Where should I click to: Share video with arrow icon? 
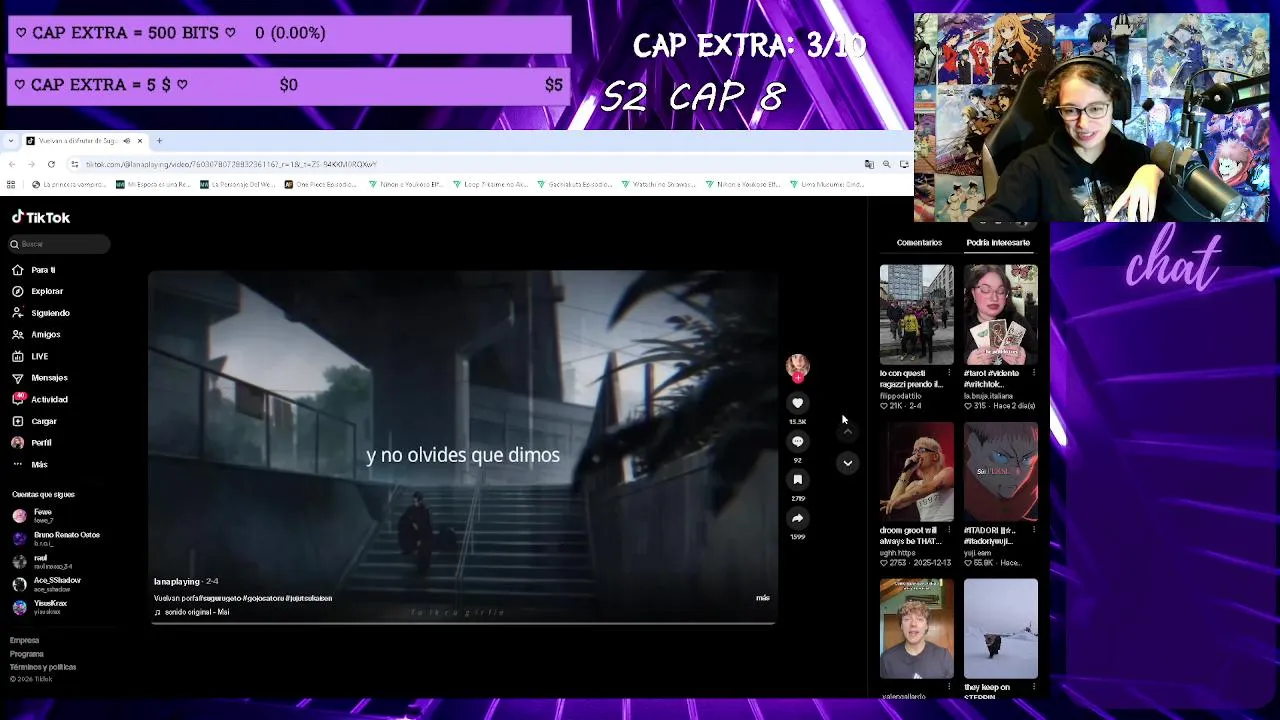pos(797,518)
